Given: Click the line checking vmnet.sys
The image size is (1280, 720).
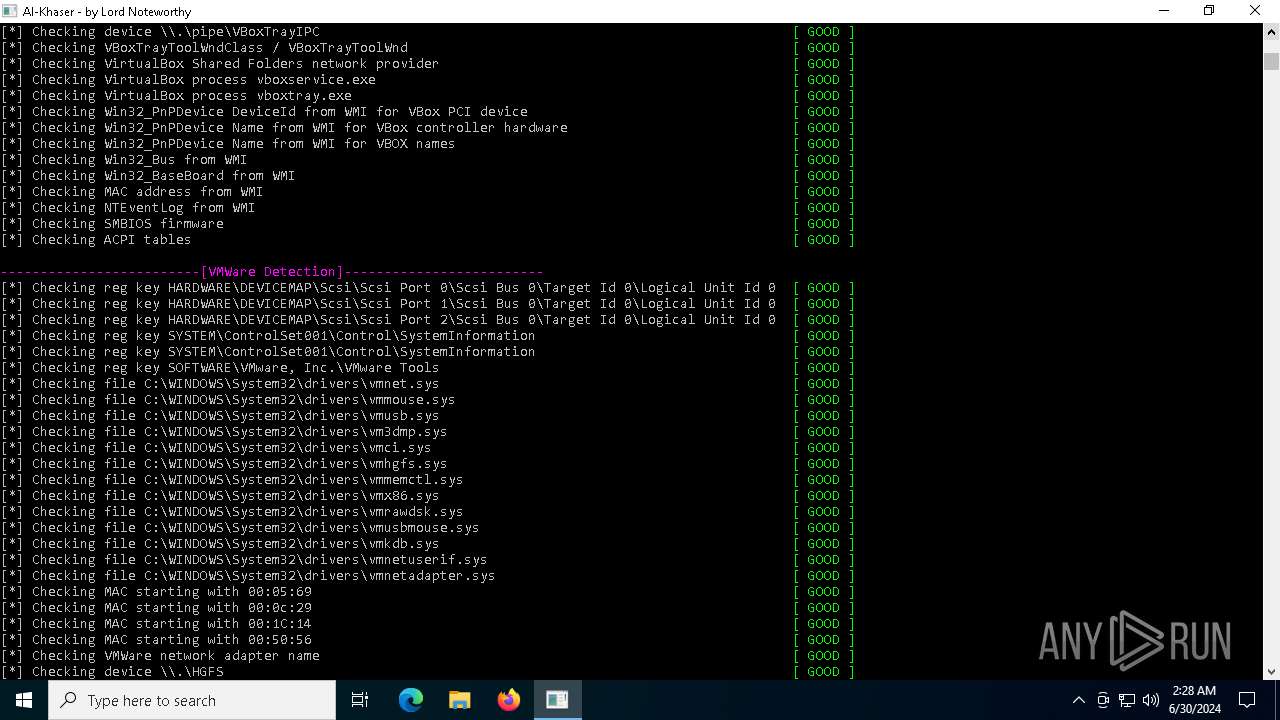Looking at the screenshot, I should (220, 384).
